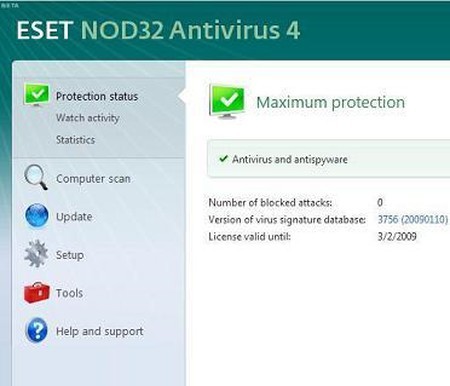Click the ESET NOD32 Antivirus 4 title

click(158, 30)
